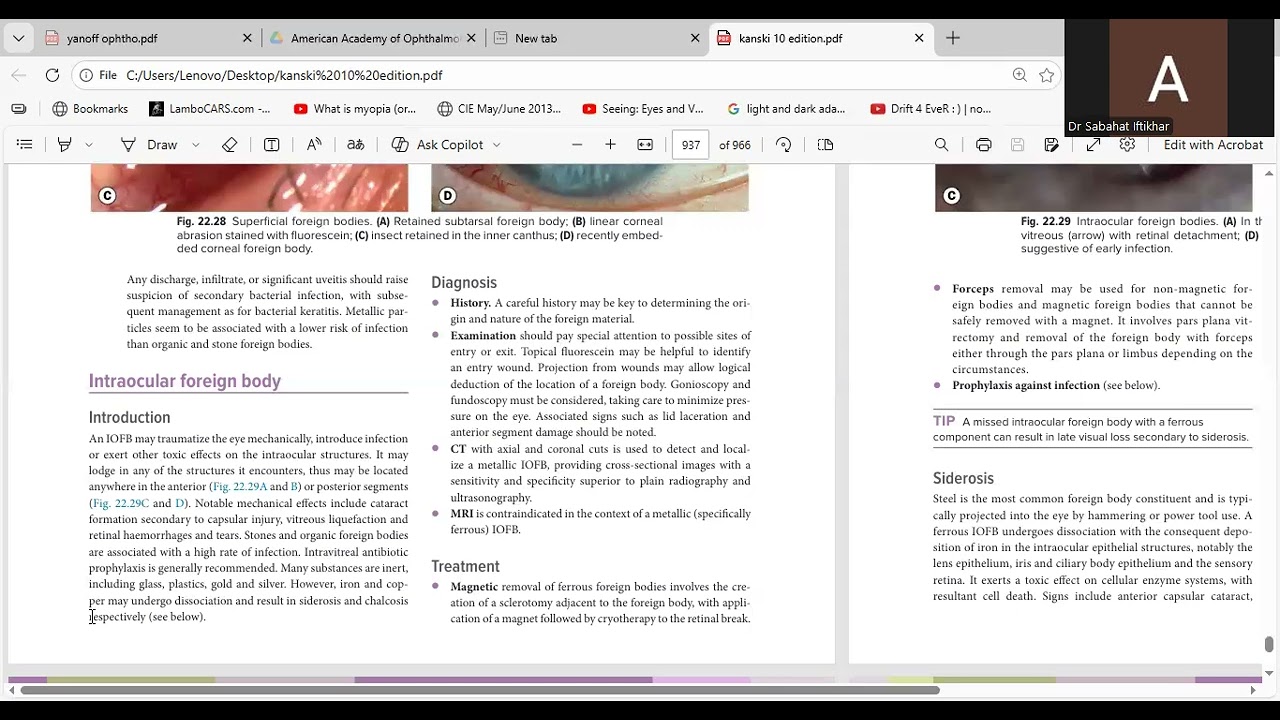Close the yanoff ophtho.pdf tab
The height and width of the screenshot is (720, 1280).
point(247,38)
